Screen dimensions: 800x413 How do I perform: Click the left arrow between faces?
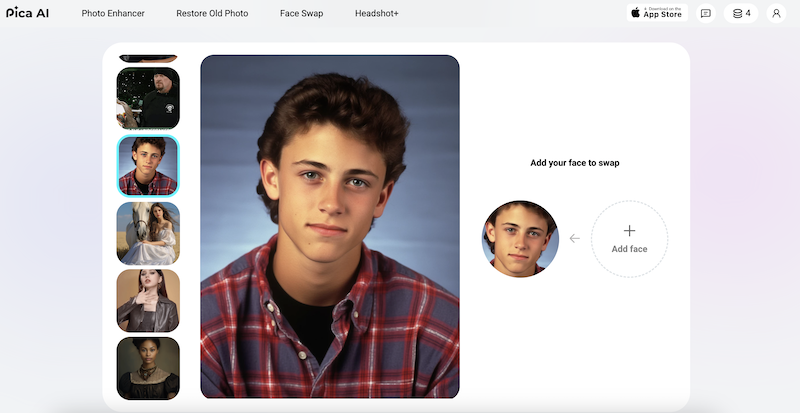tap(575, 238)
